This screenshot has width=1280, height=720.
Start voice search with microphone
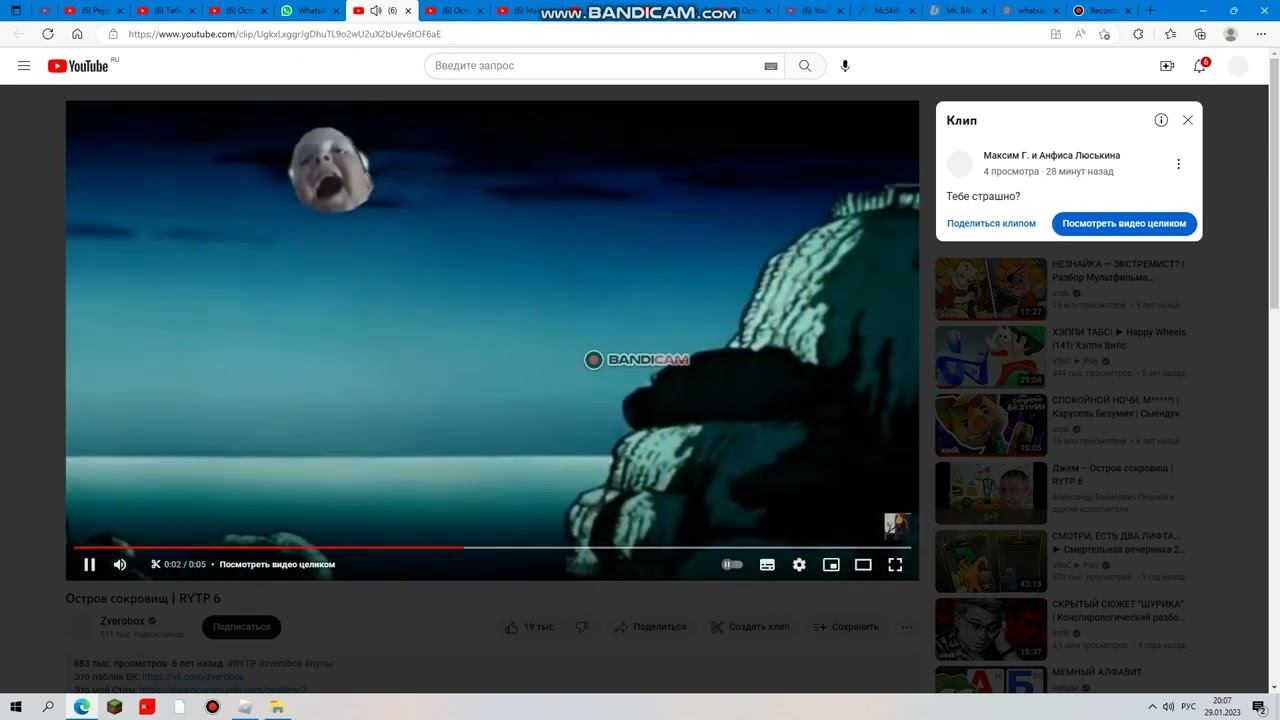pos(845,66)
